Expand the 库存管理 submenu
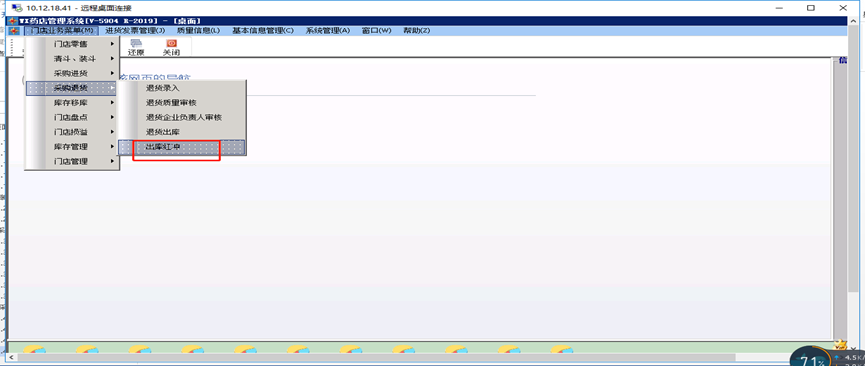The width and height of the screenshot is (865, 366). 72,146
